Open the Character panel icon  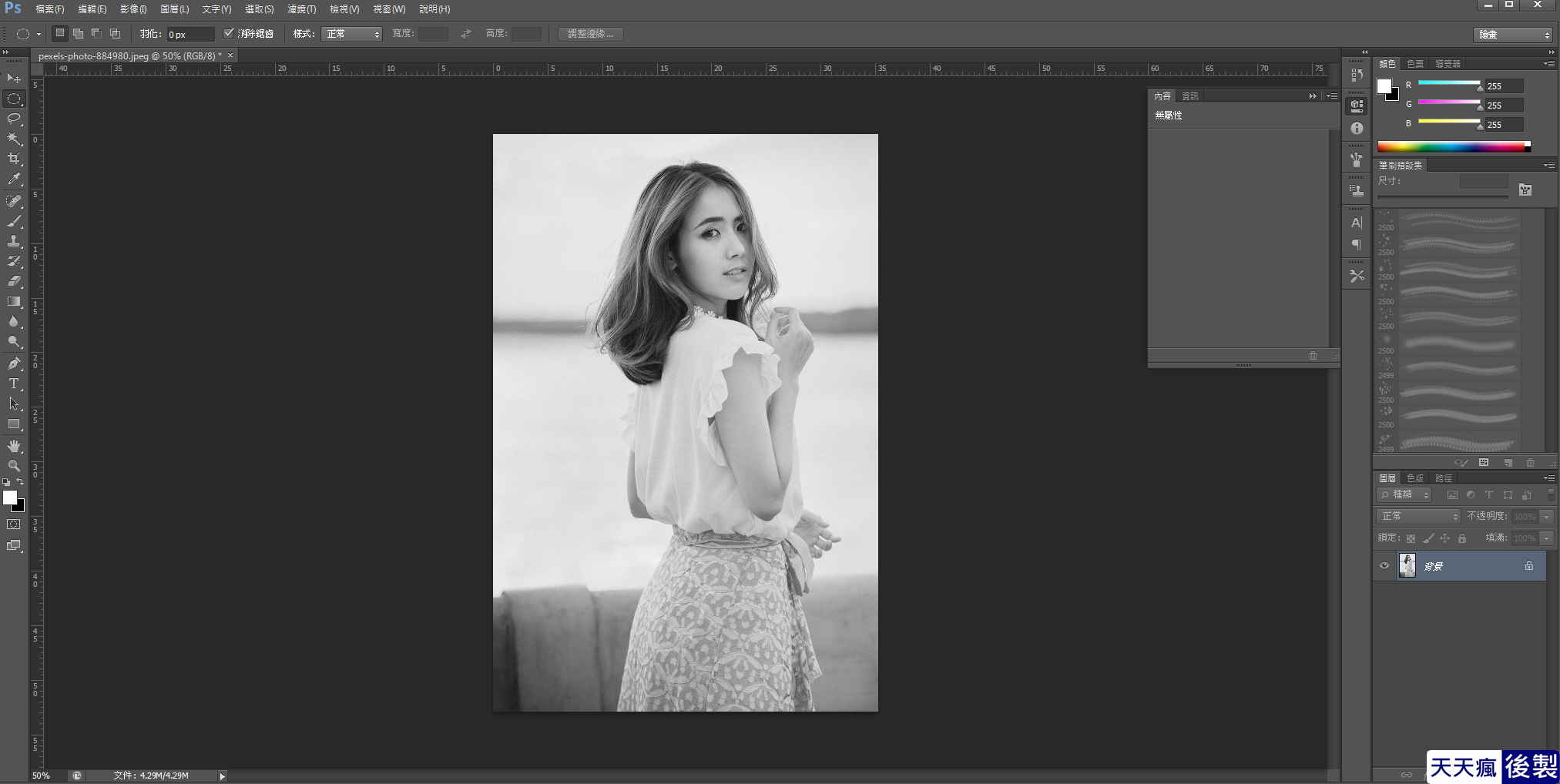coord(1357,223)
